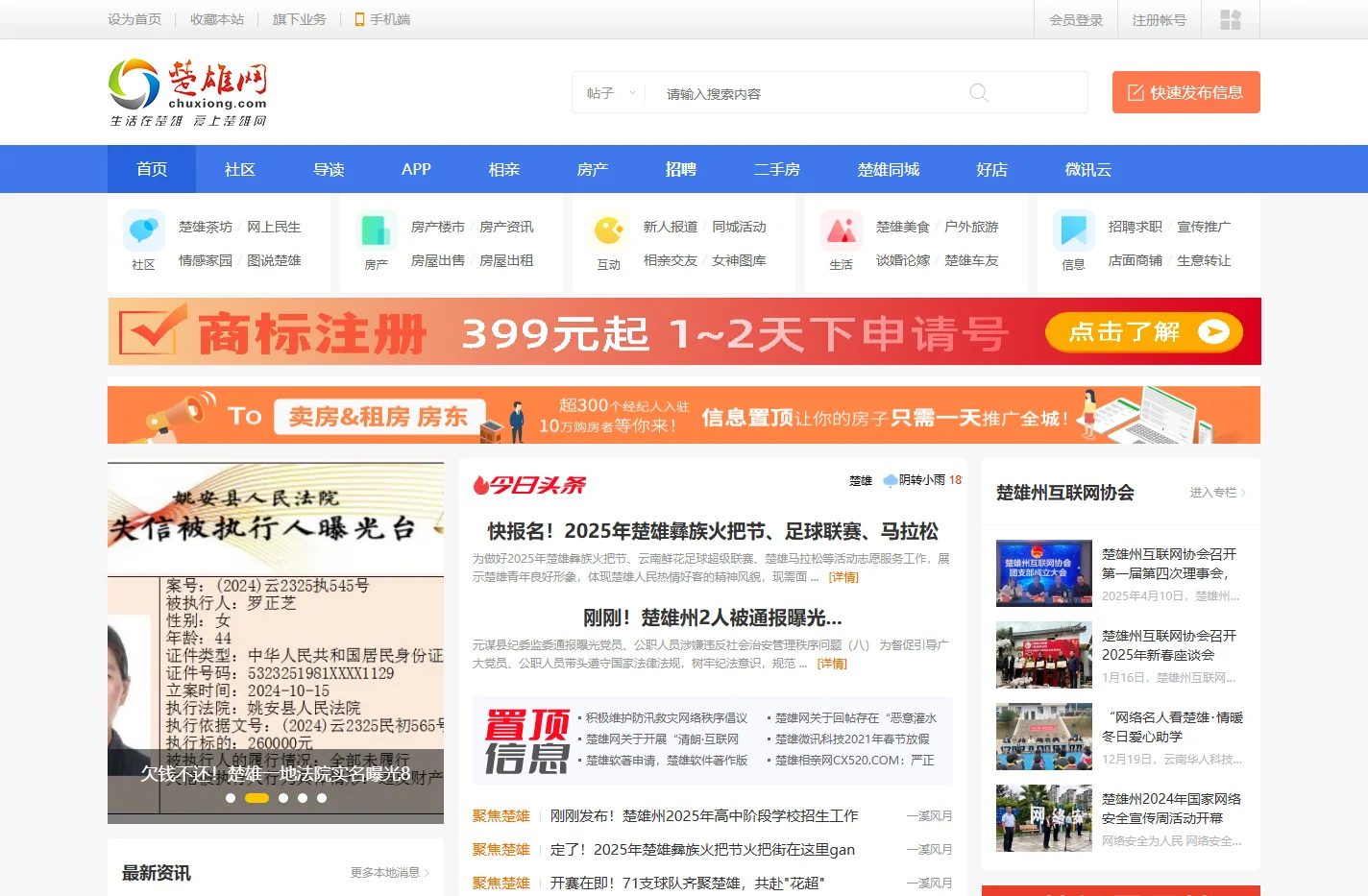
Task: Click the 今日头条 flame logo
Action: (x=529, y=485)
